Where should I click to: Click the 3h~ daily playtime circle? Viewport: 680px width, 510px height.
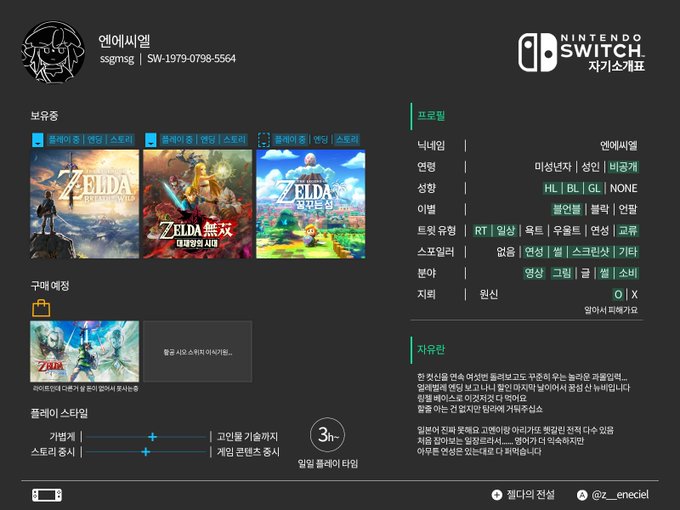coord(328,435)
